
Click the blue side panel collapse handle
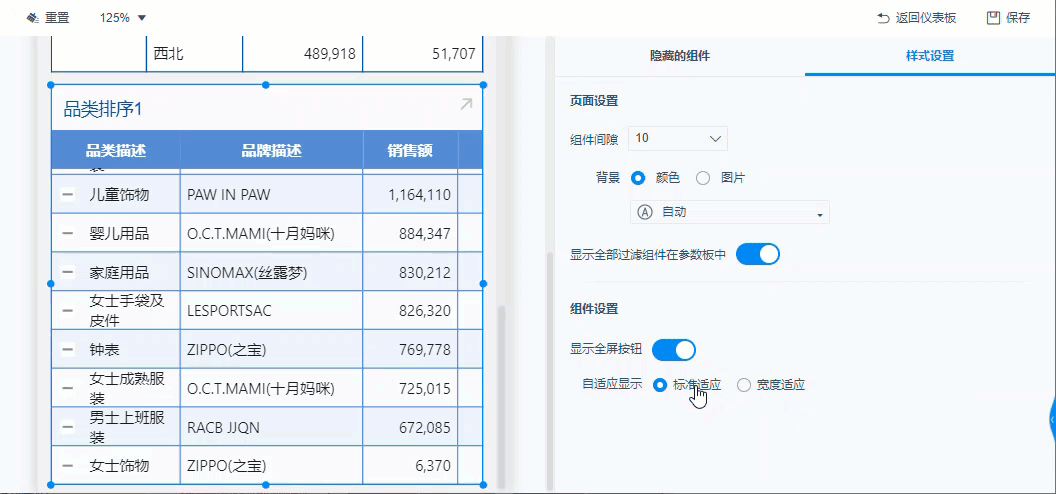(x=1052, y=419)
